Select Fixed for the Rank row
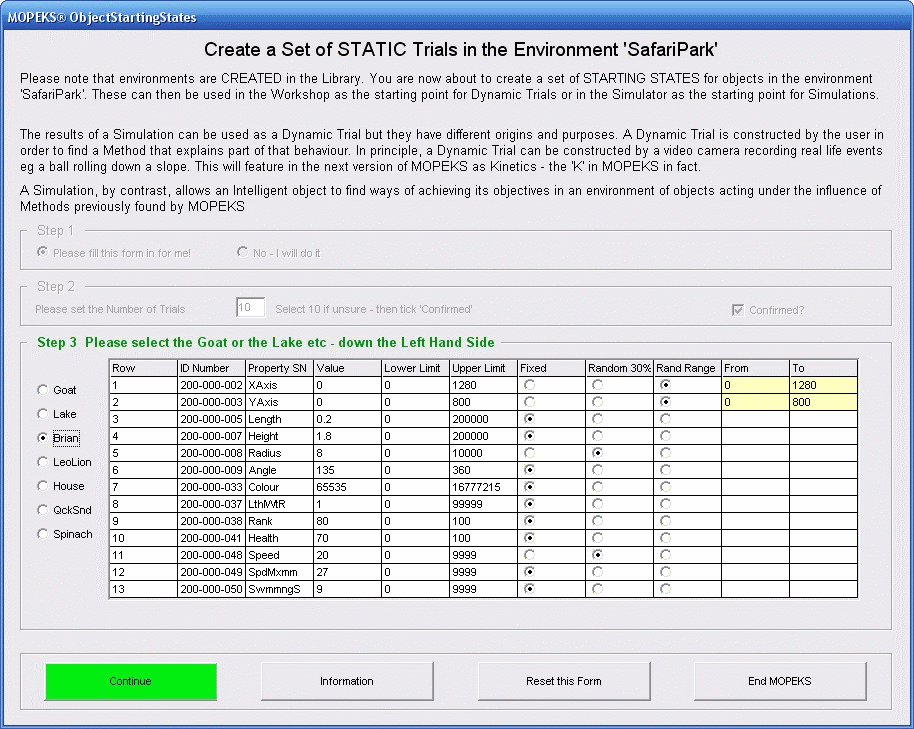This screenshot has width=914, height=729. point(529,520)
